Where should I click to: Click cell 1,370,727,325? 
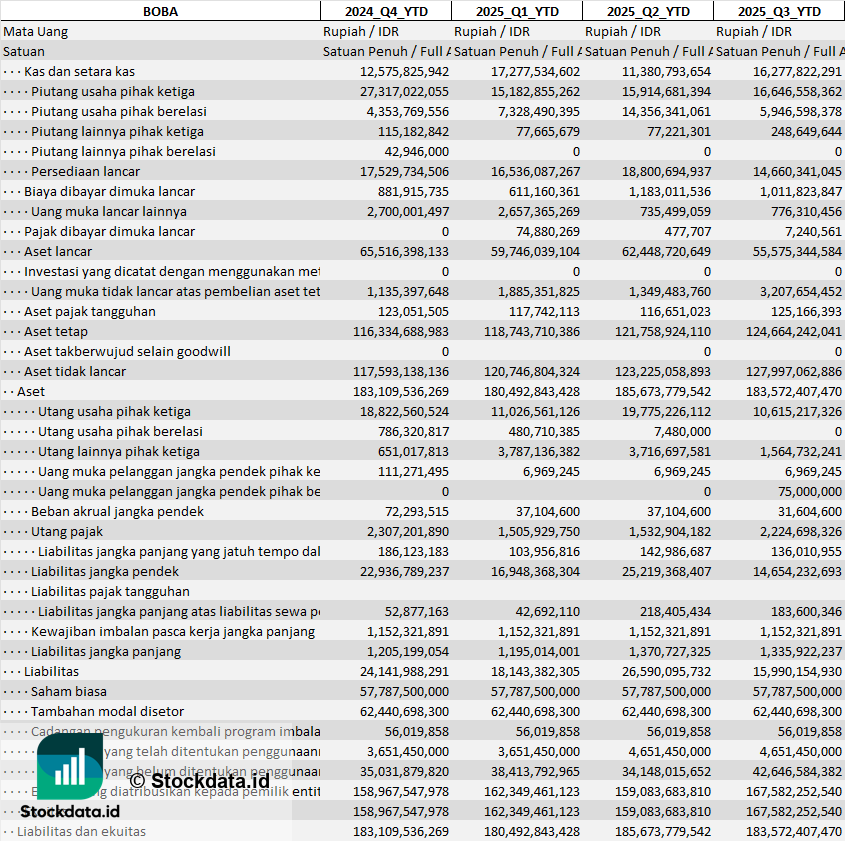click(670, 650)
